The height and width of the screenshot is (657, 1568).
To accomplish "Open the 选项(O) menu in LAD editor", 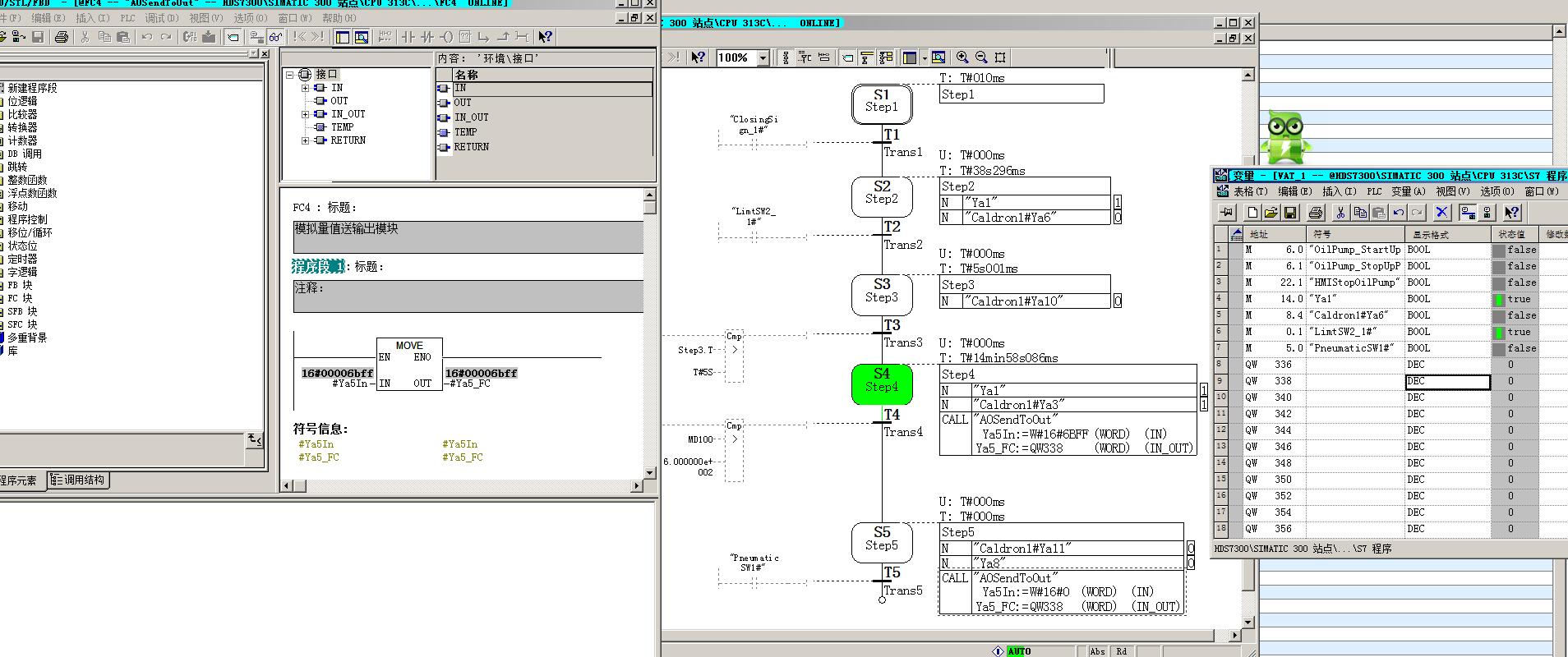I will tap(250, 18).
